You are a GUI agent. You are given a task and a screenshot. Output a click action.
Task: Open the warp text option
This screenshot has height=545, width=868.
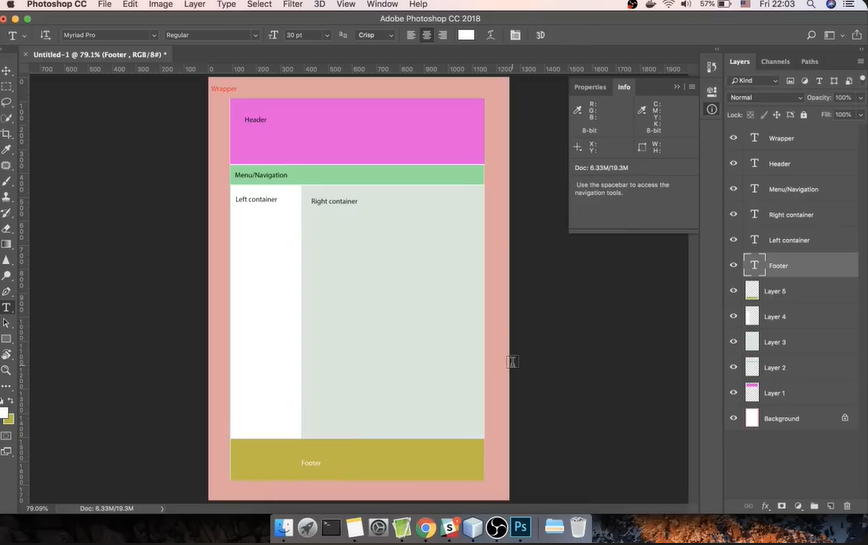tap(490, 35)
